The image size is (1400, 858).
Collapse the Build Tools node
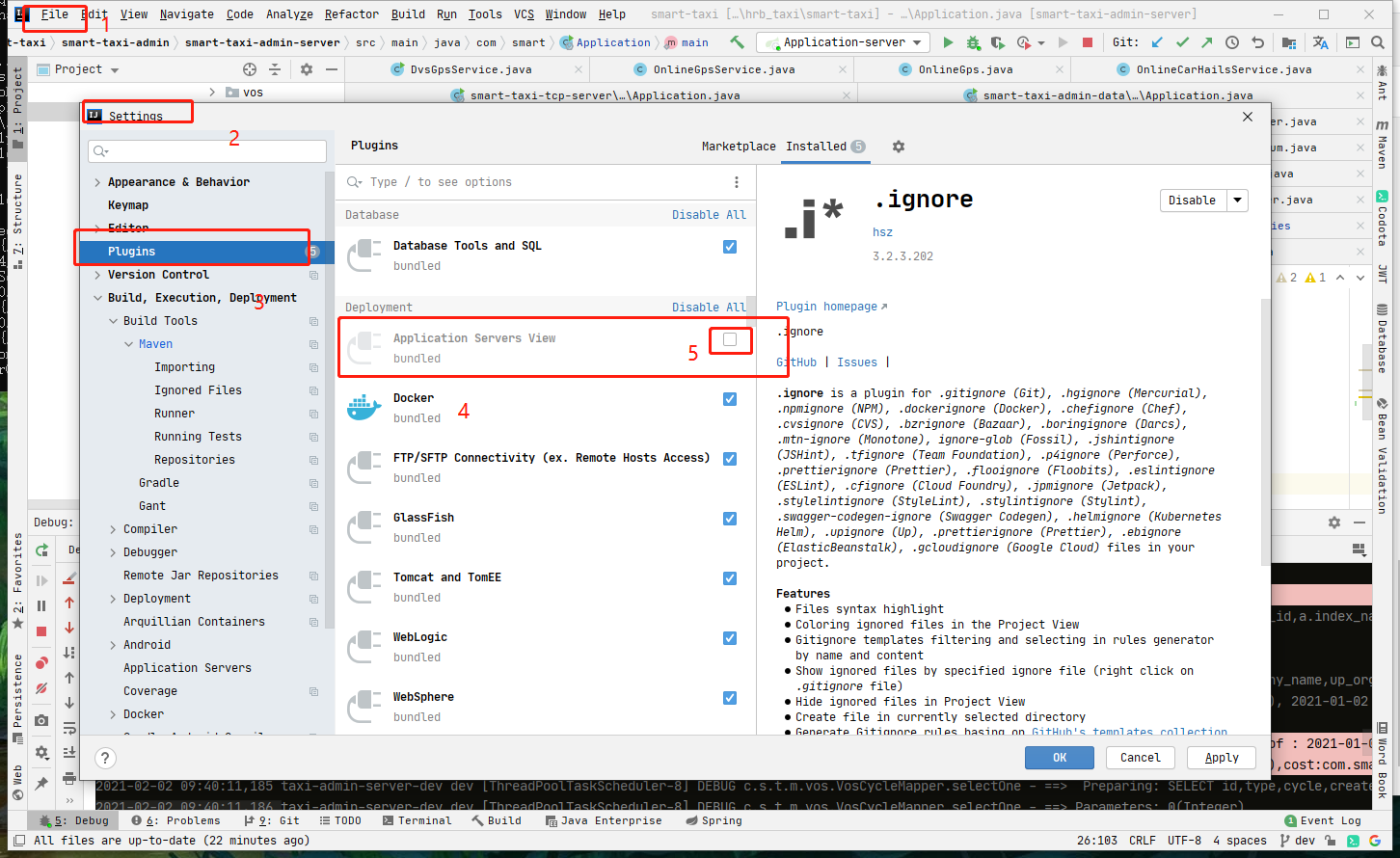point(113,321)
